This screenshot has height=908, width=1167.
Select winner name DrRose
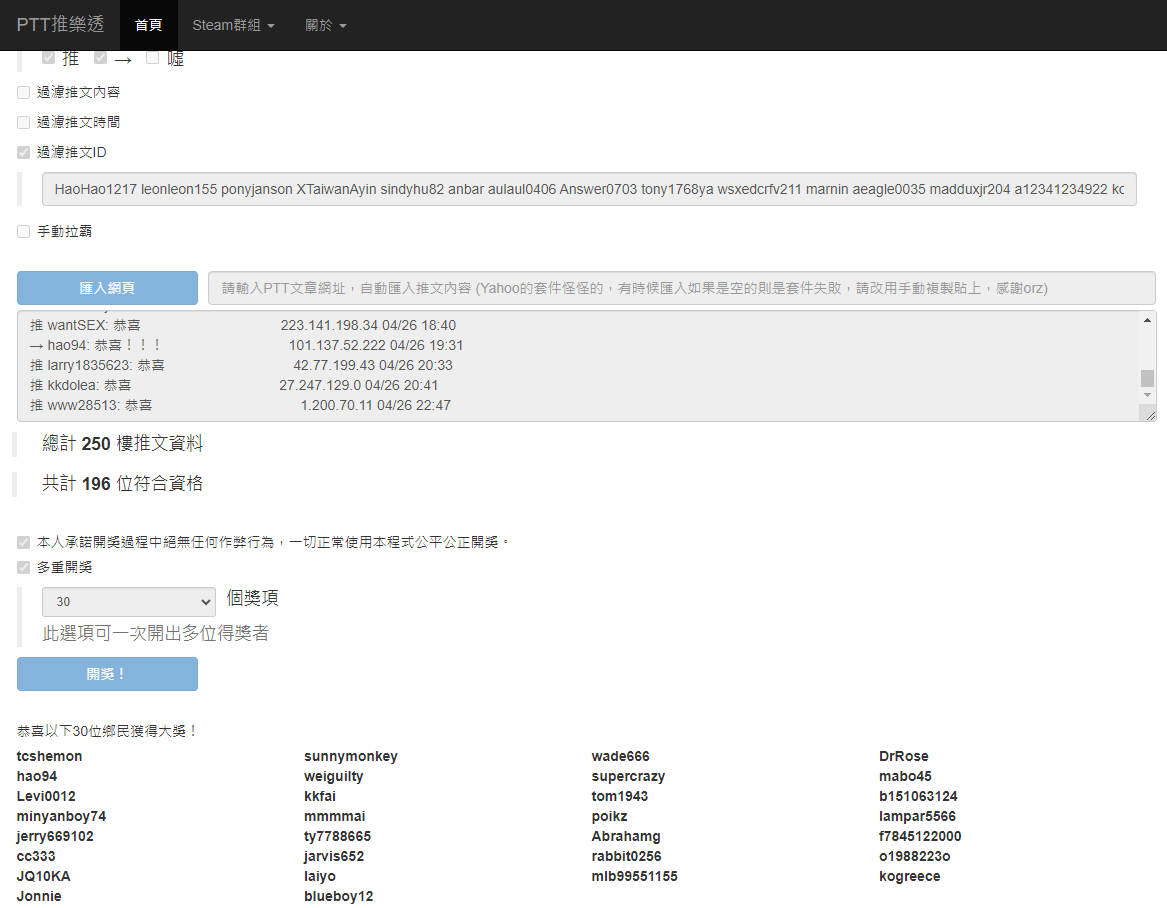point(904,756)
